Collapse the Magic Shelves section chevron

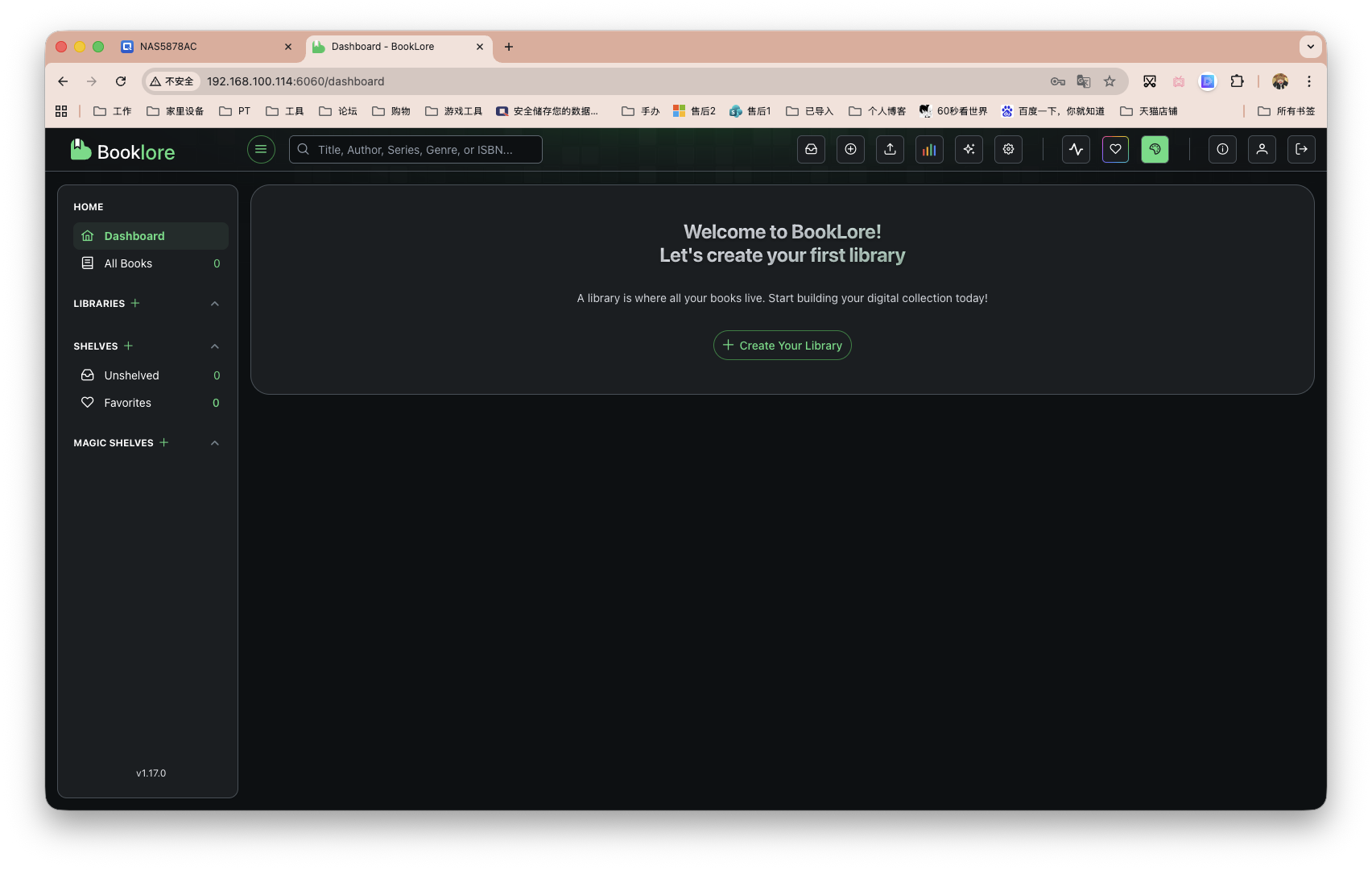(x=215, y=443)
